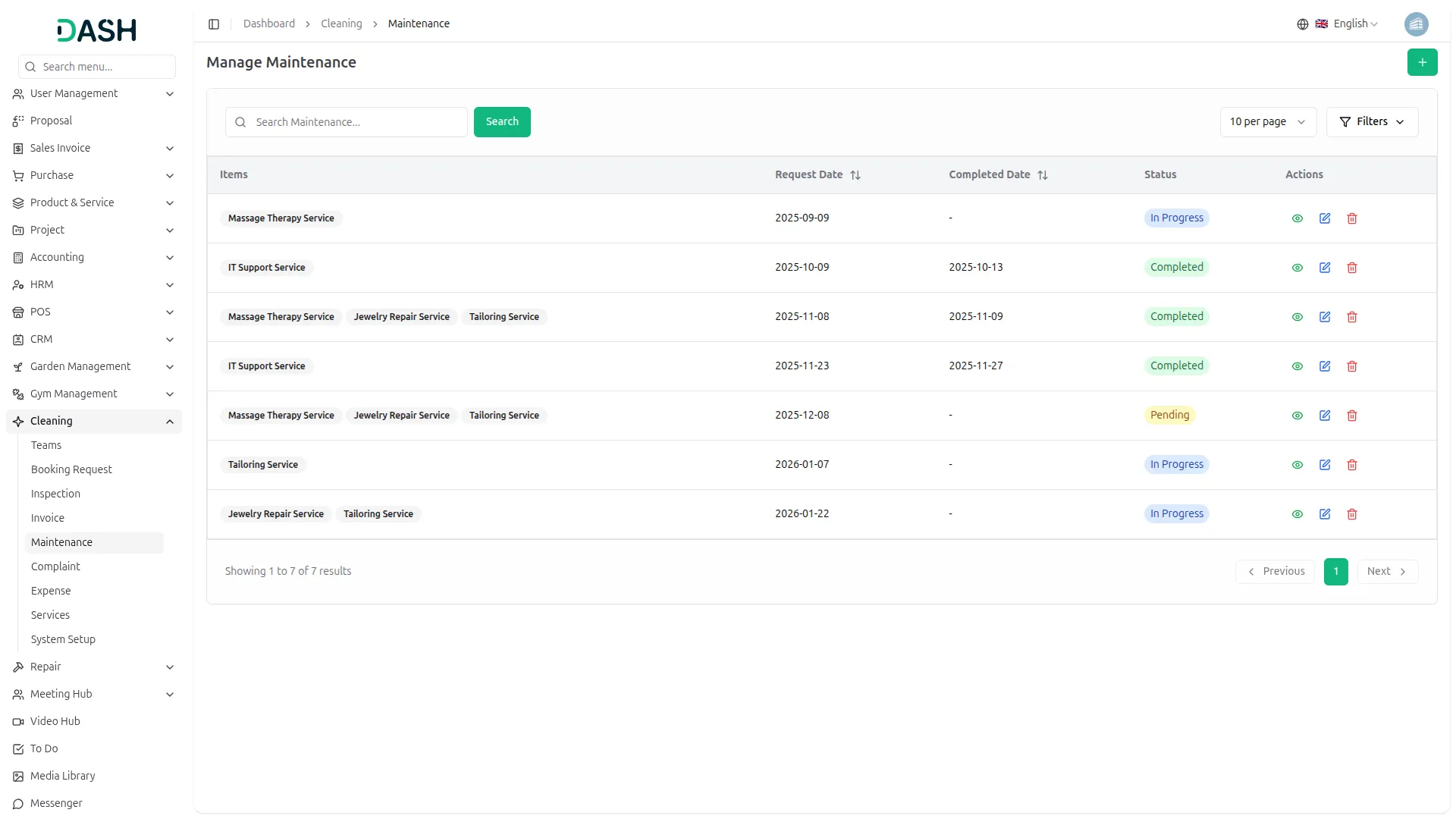The width and height of the screenshot is (1456, 819).
Task: Delete the 2025-10-09 IT Support Service row
Action: pos(1351,268)
